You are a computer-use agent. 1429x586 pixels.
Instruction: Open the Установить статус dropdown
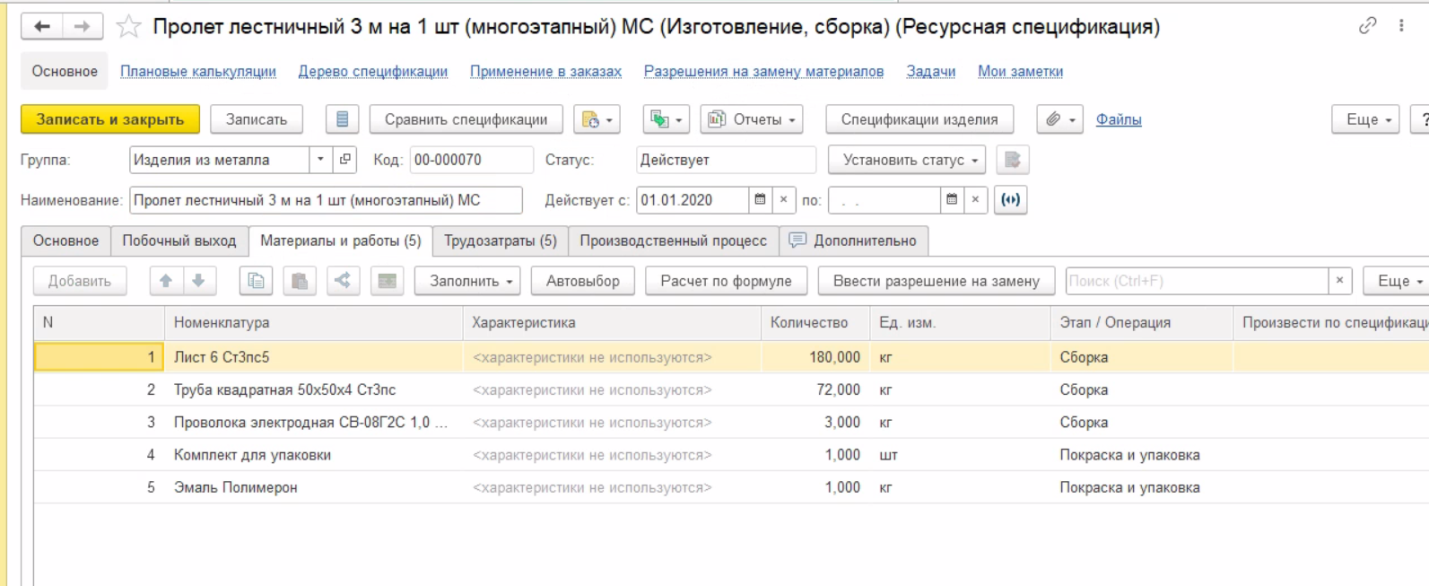[x=906, y=160]
